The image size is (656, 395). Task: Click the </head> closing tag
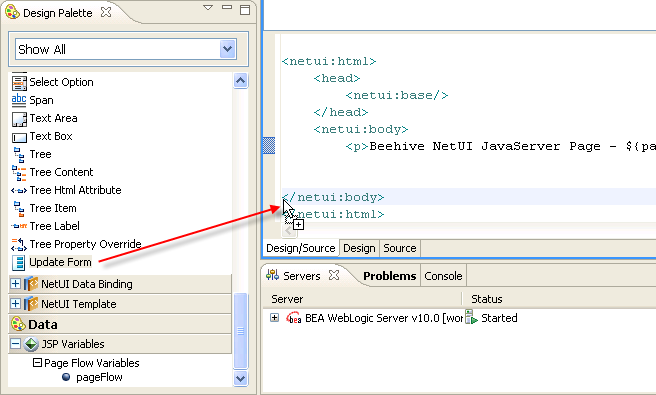(x=341, y=113)
